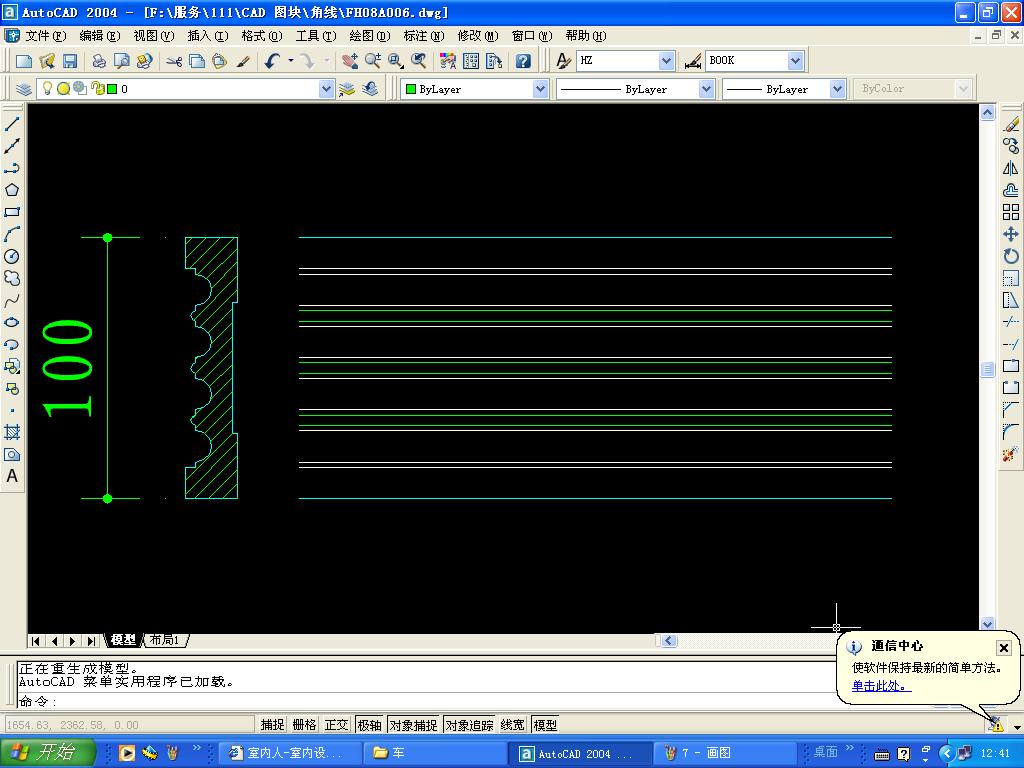Expand the layer list dropdown
Screen dimensions: 1024x768
(326, 89)
